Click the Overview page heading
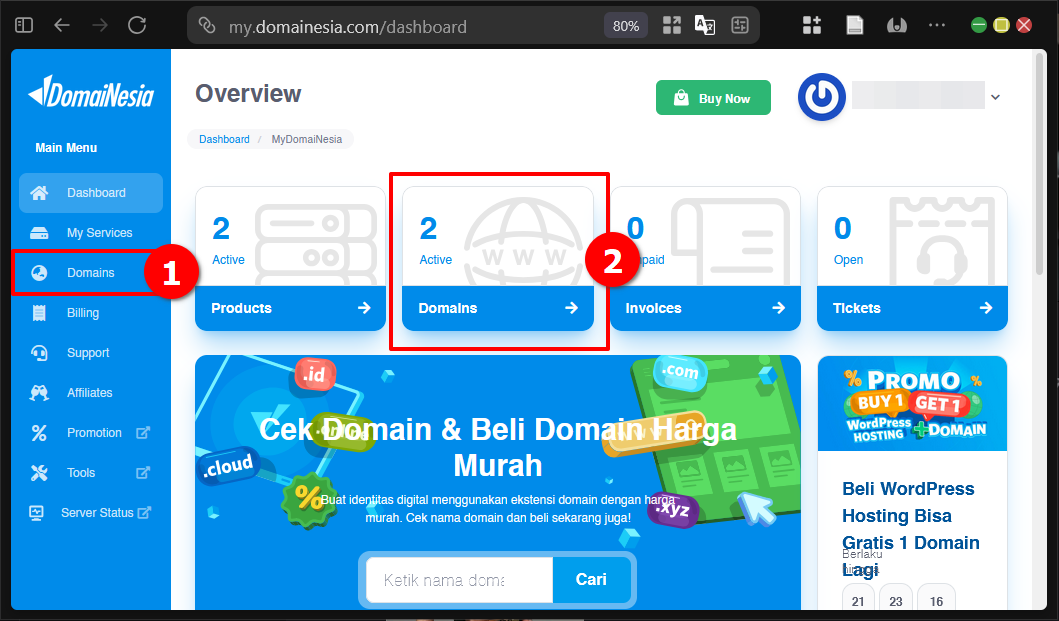Viewport: 1059px width, 621px height. tap(249, 93)
